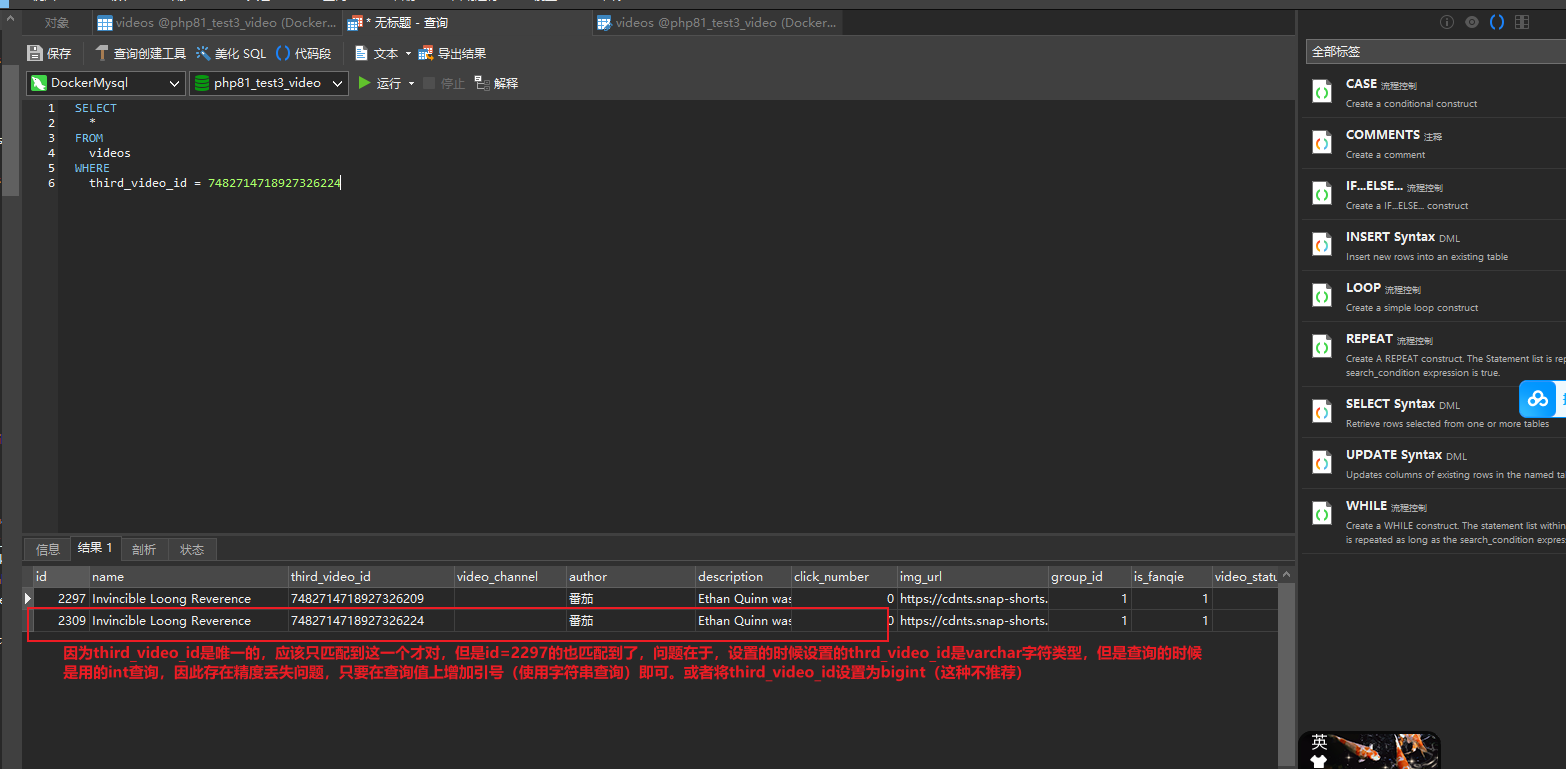This screenshot has height=769, width=1566.
Task: Click the id column header
Action: coord(60,576)
